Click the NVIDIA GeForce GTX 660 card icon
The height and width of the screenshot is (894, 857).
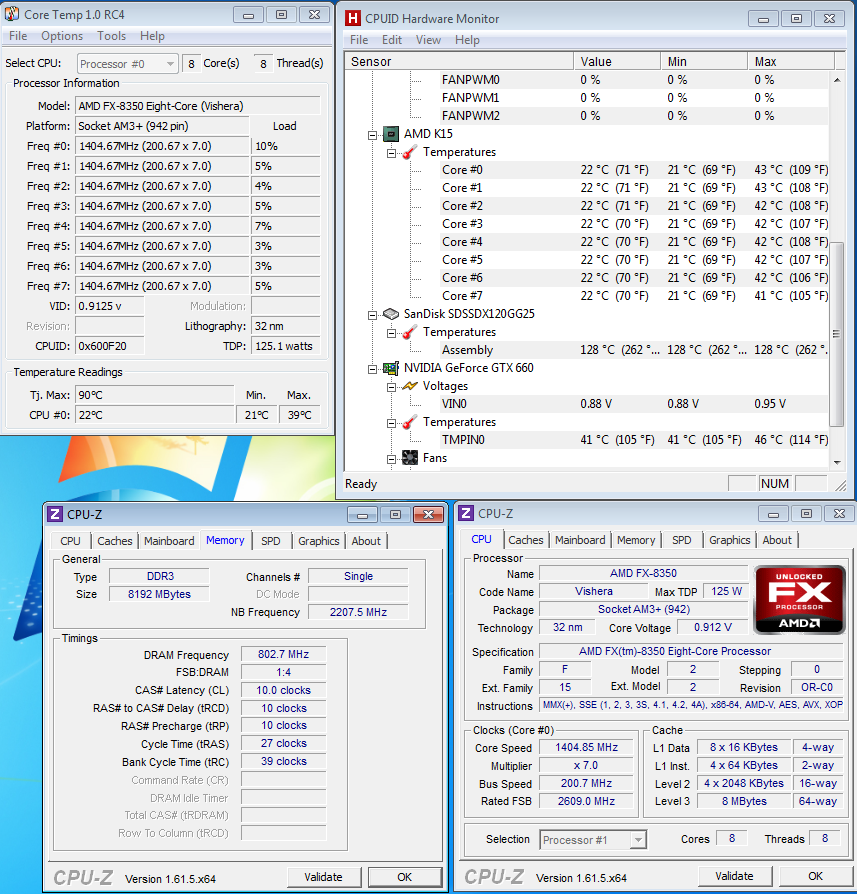click(391, 368)
